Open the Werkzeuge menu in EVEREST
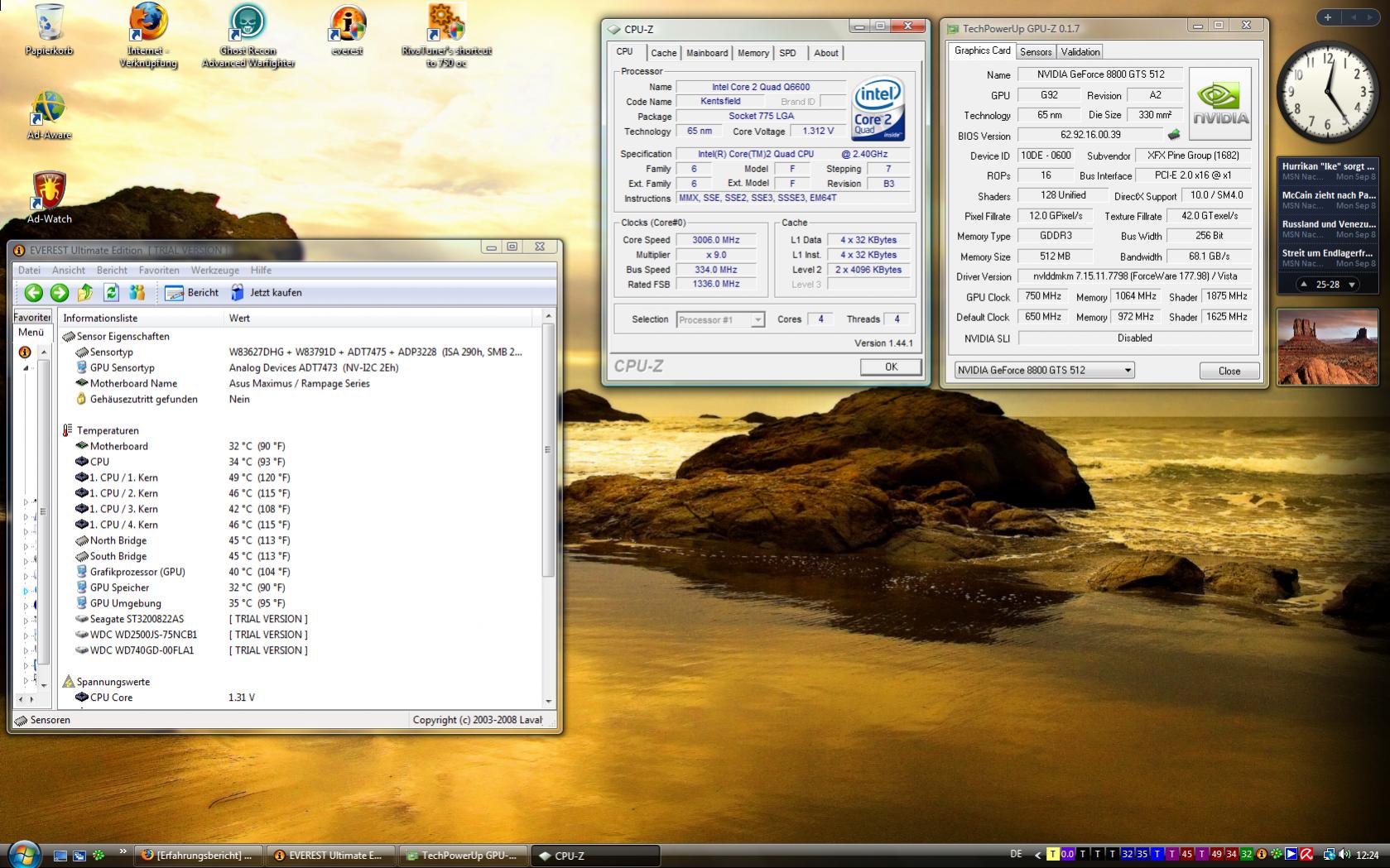 pos(214,270)
